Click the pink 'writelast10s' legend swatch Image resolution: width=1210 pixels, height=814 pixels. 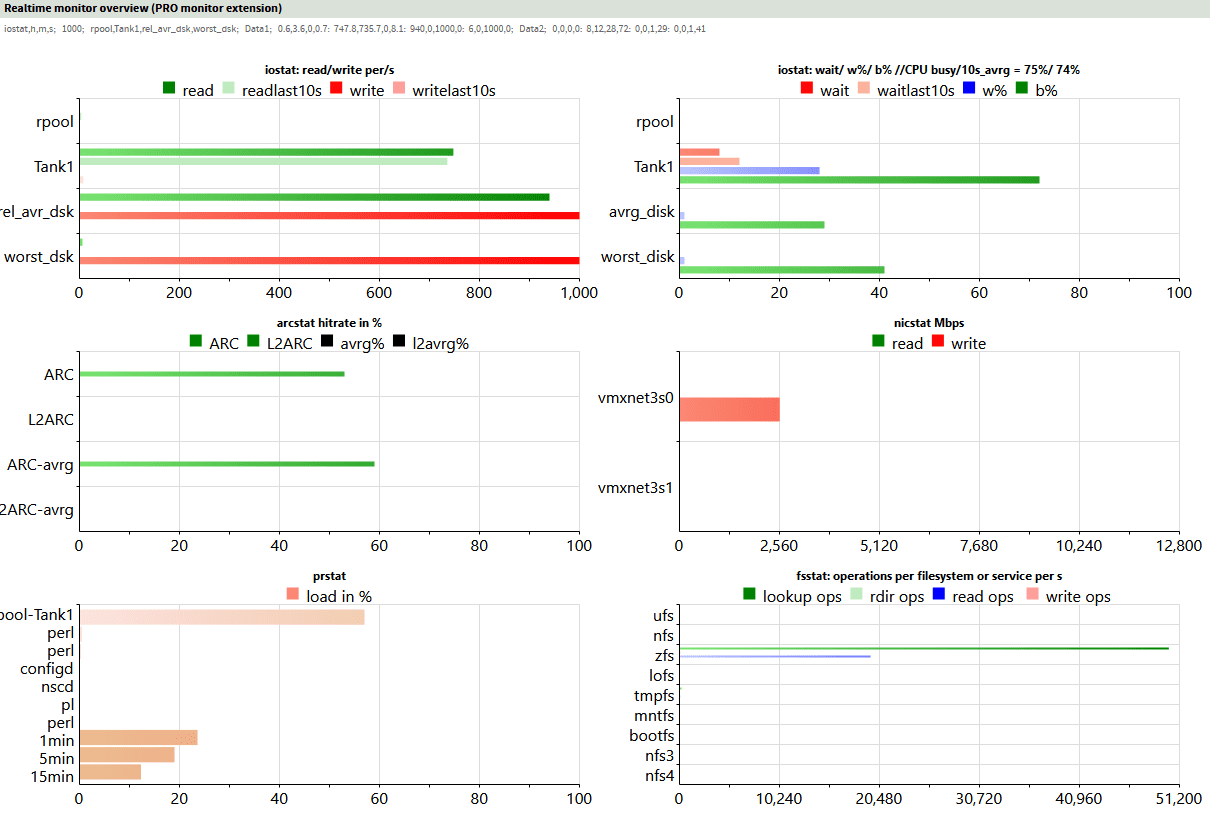[x=397, y=89]
